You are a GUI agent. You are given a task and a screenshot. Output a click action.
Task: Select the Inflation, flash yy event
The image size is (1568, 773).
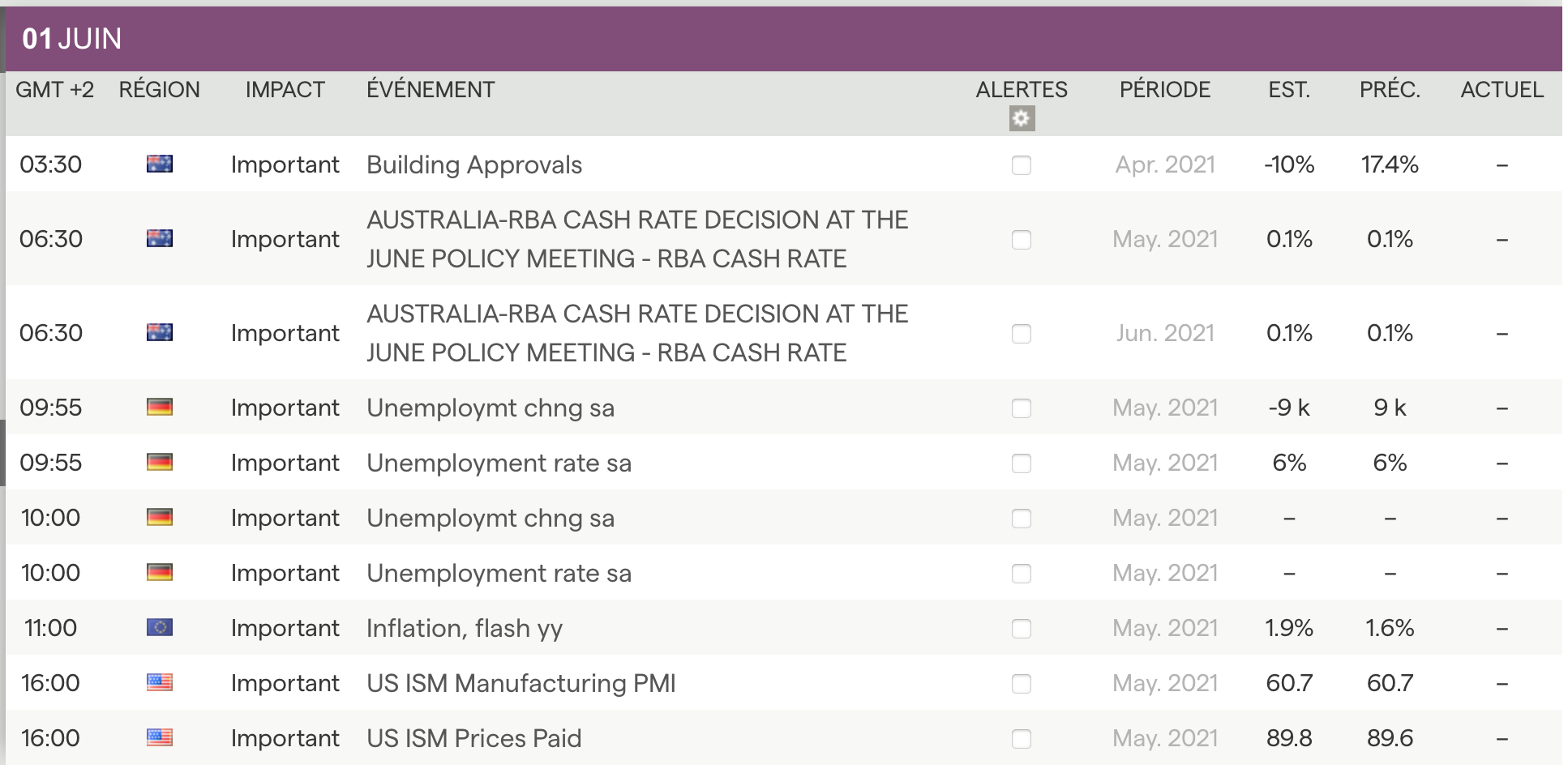464,629
